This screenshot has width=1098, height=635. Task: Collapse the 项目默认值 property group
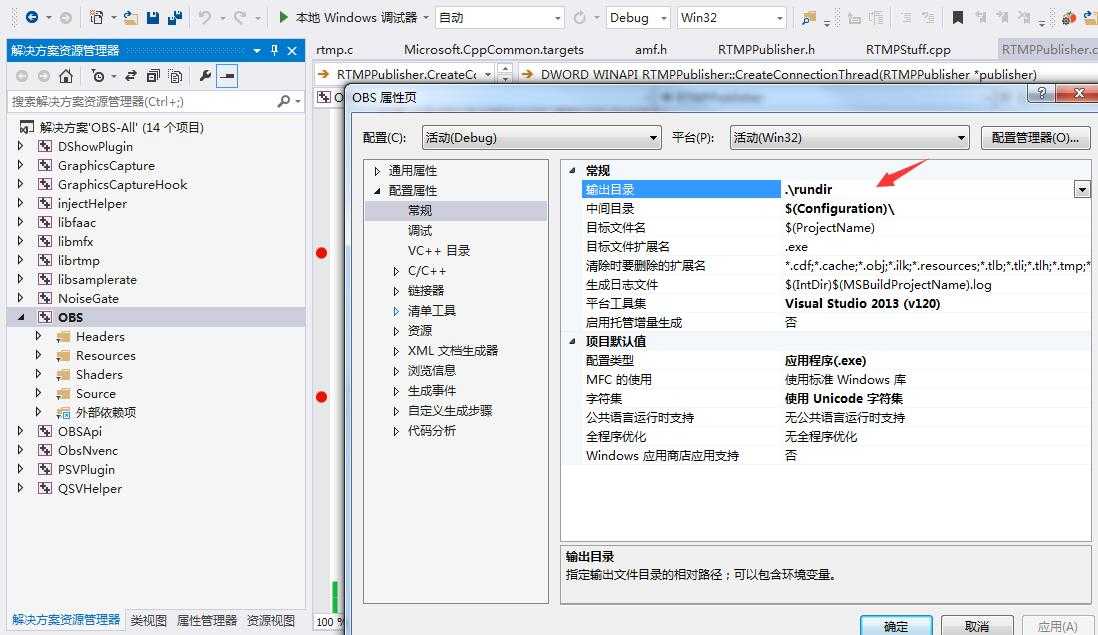(x=573, y=341)
